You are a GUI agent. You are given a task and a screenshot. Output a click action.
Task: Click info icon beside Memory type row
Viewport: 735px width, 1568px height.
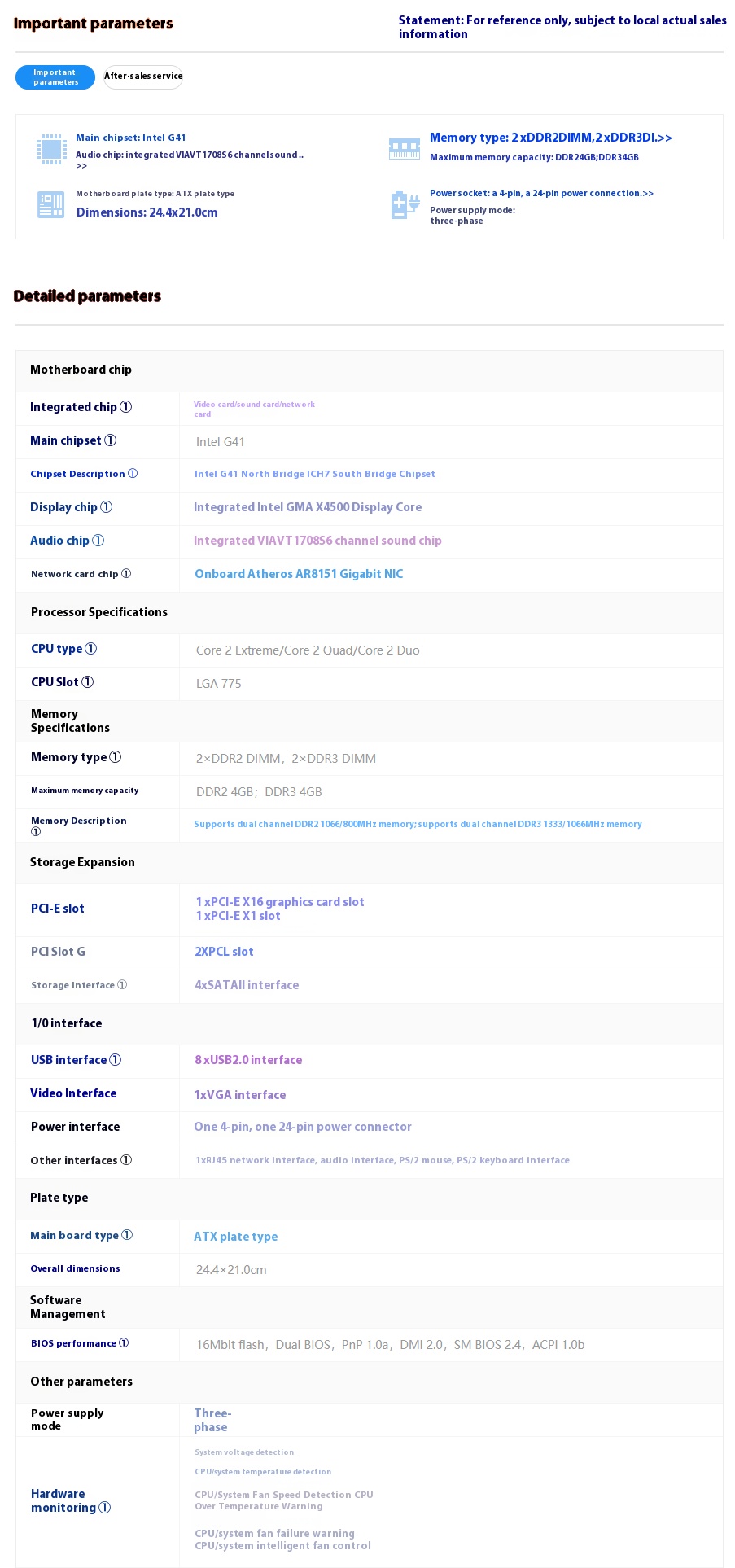[116, 757]
